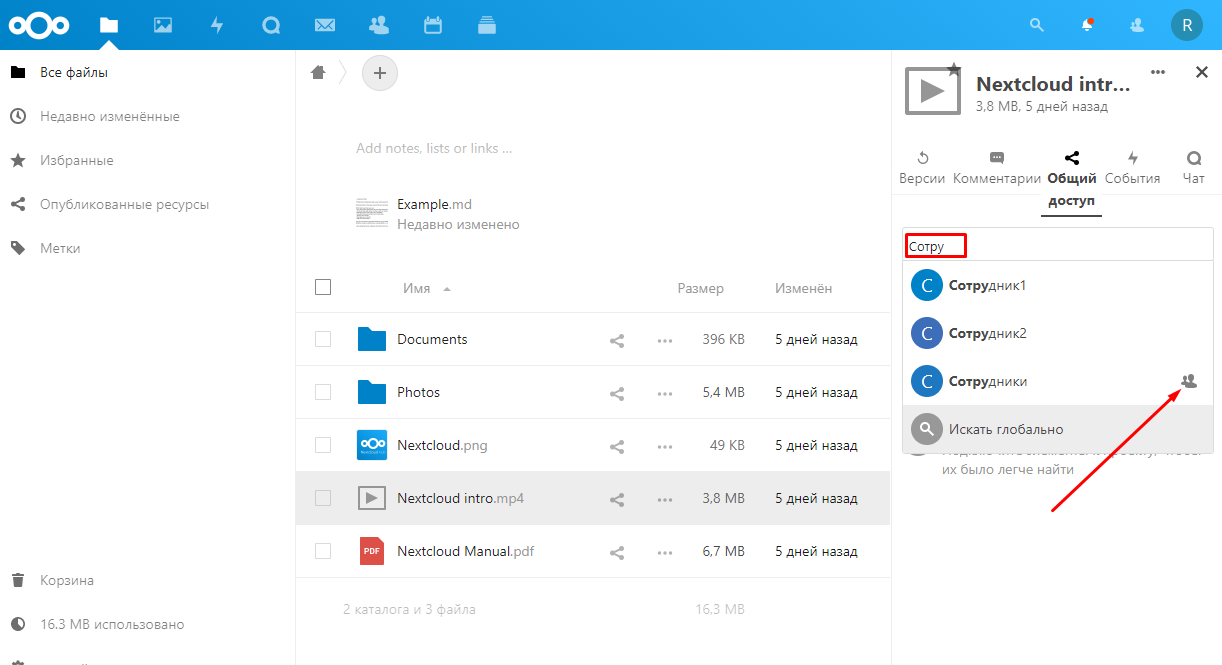Open the Nextcloud.png file
Image resolution: width=1222 pixels, height=665 pixels.
click(442, 446)
